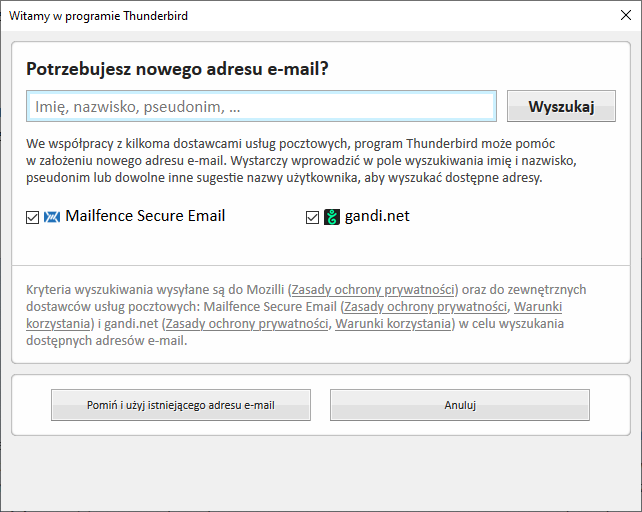The image size is (642, 512).
Task: Click the Kryteria wyszukiwania disclaimer text
Action: click(306, 315)
